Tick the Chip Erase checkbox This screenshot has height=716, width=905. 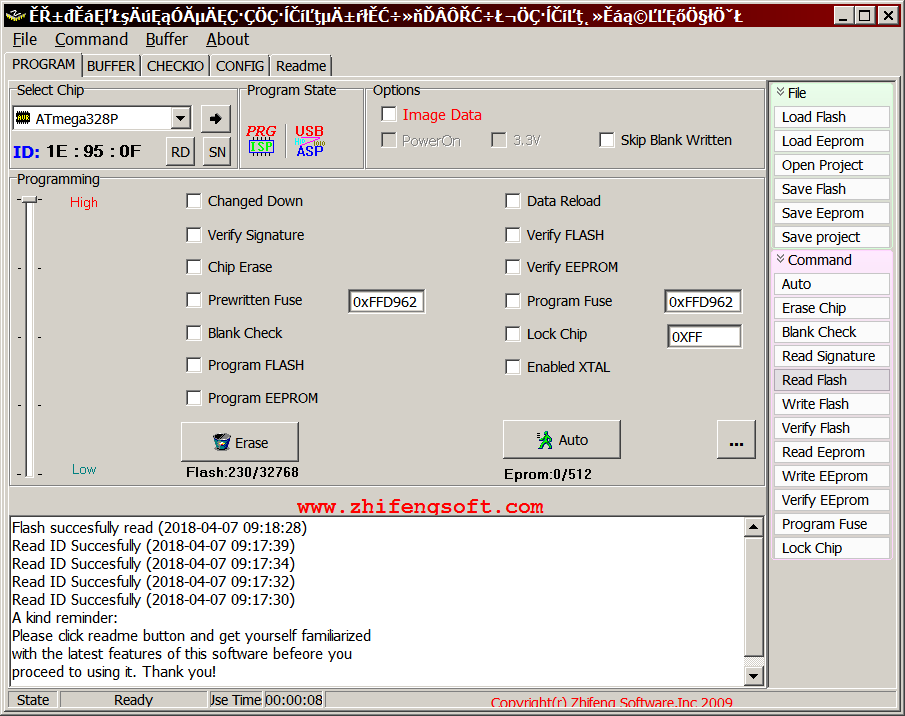194,267
